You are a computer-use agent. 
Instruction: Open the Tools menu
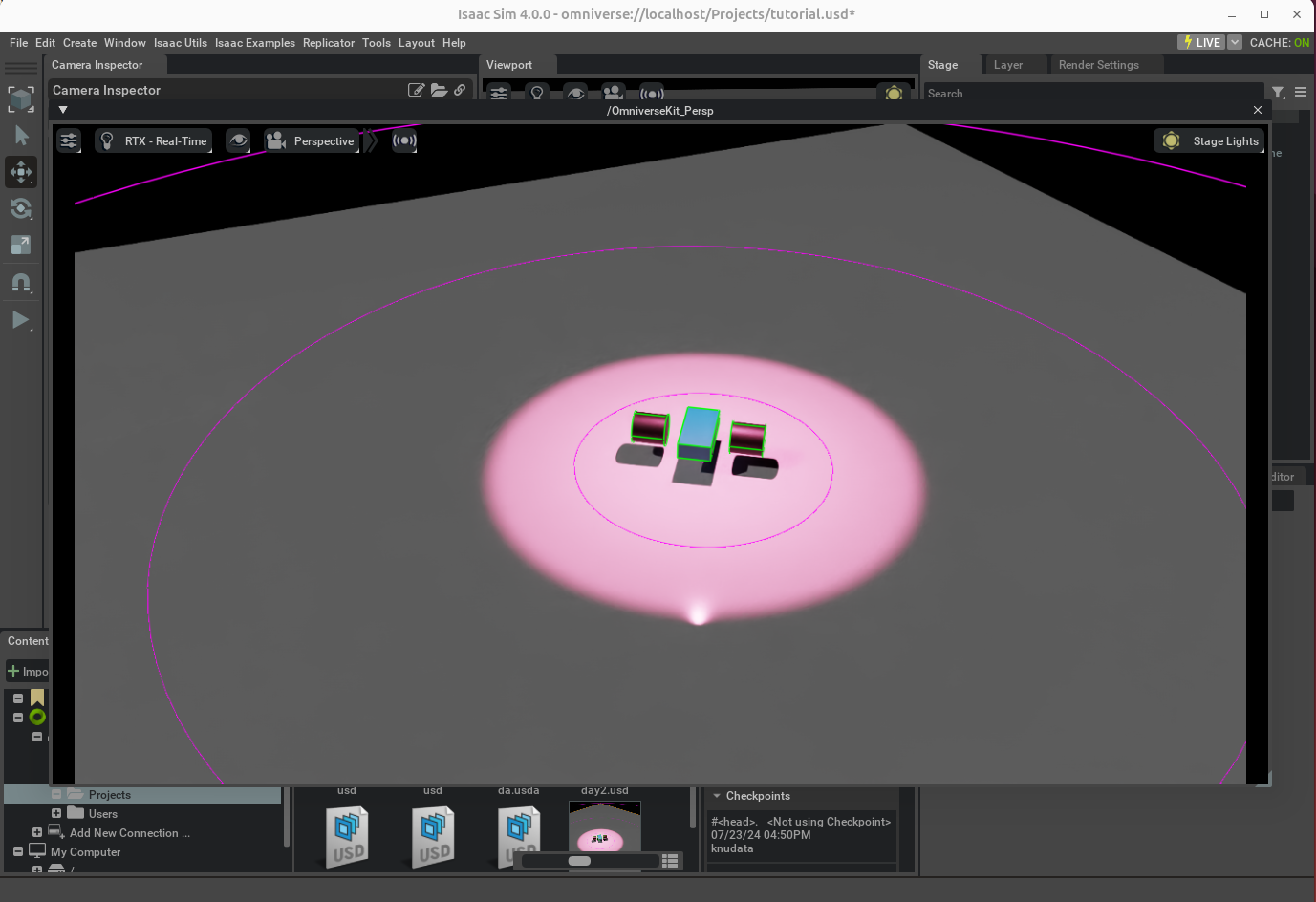tap(376, 43)
